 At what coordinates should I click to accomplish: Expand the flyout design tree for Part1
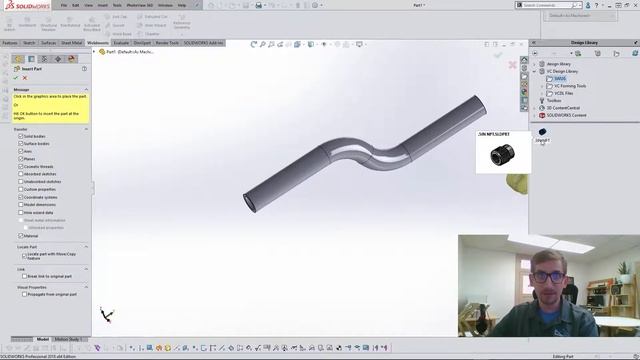point(94,52)
